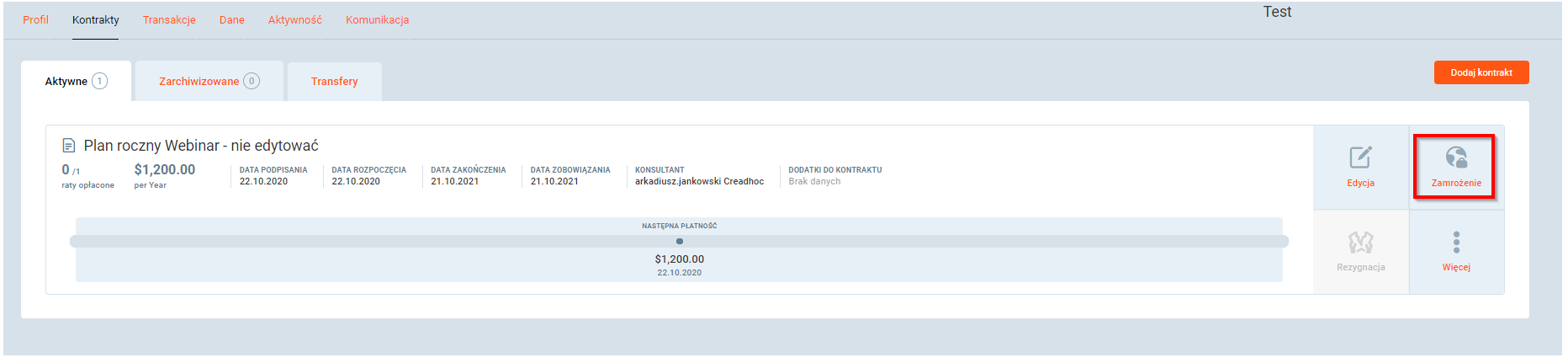Select the Kontrakty tab
Screen dimensions: 1568x363
pos(95,19)
